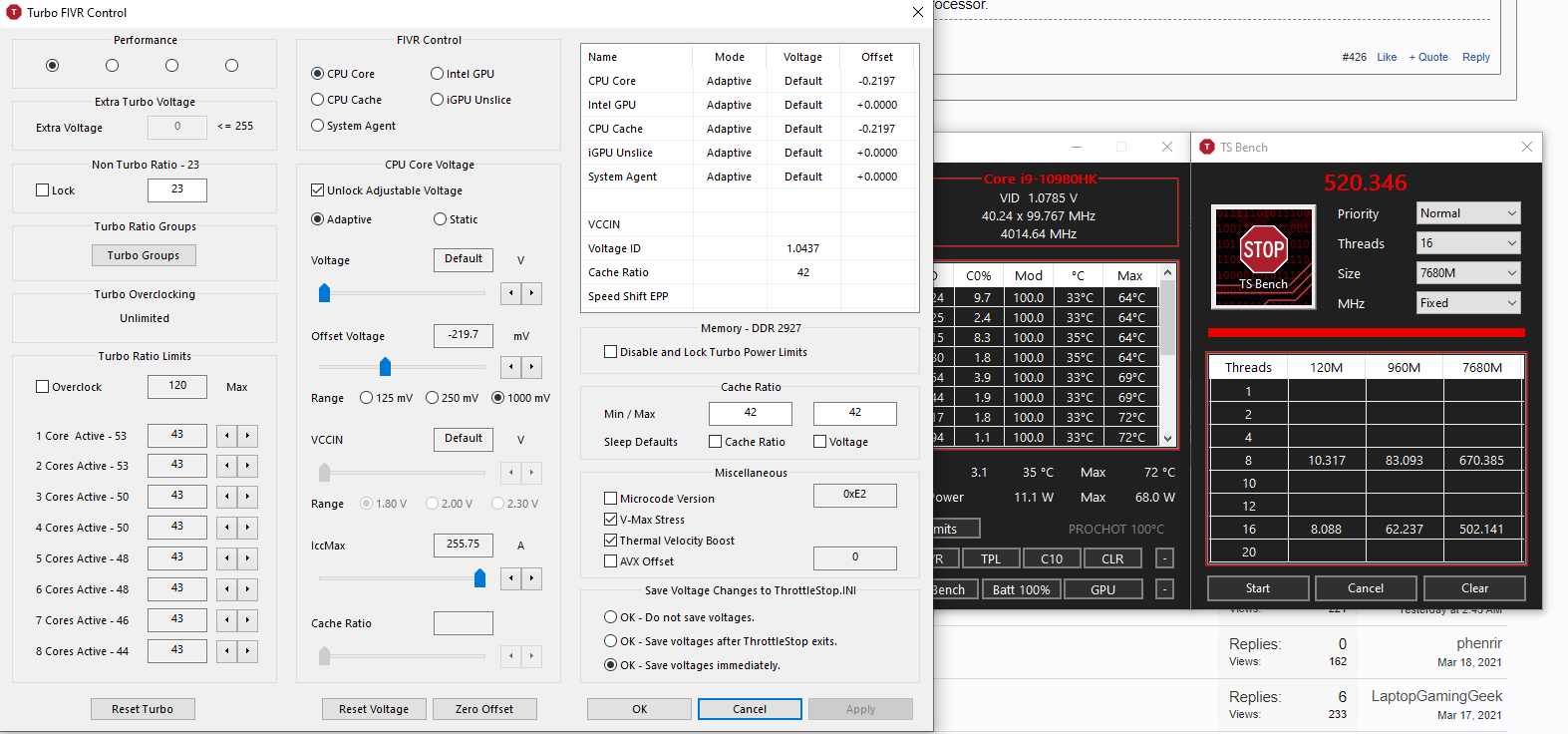Click minus button beside CLR in ThrottleStop
The width and height of the screenshot is (1568, 734).
coord(1164,558)
